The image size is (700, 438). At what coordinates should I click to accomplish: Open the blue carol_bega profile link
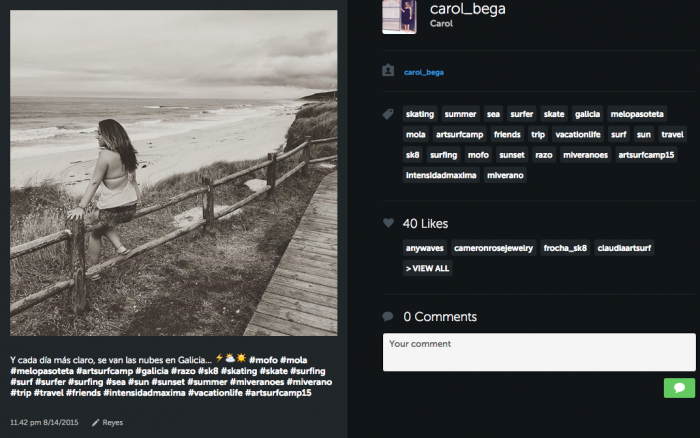pos(424,72)
